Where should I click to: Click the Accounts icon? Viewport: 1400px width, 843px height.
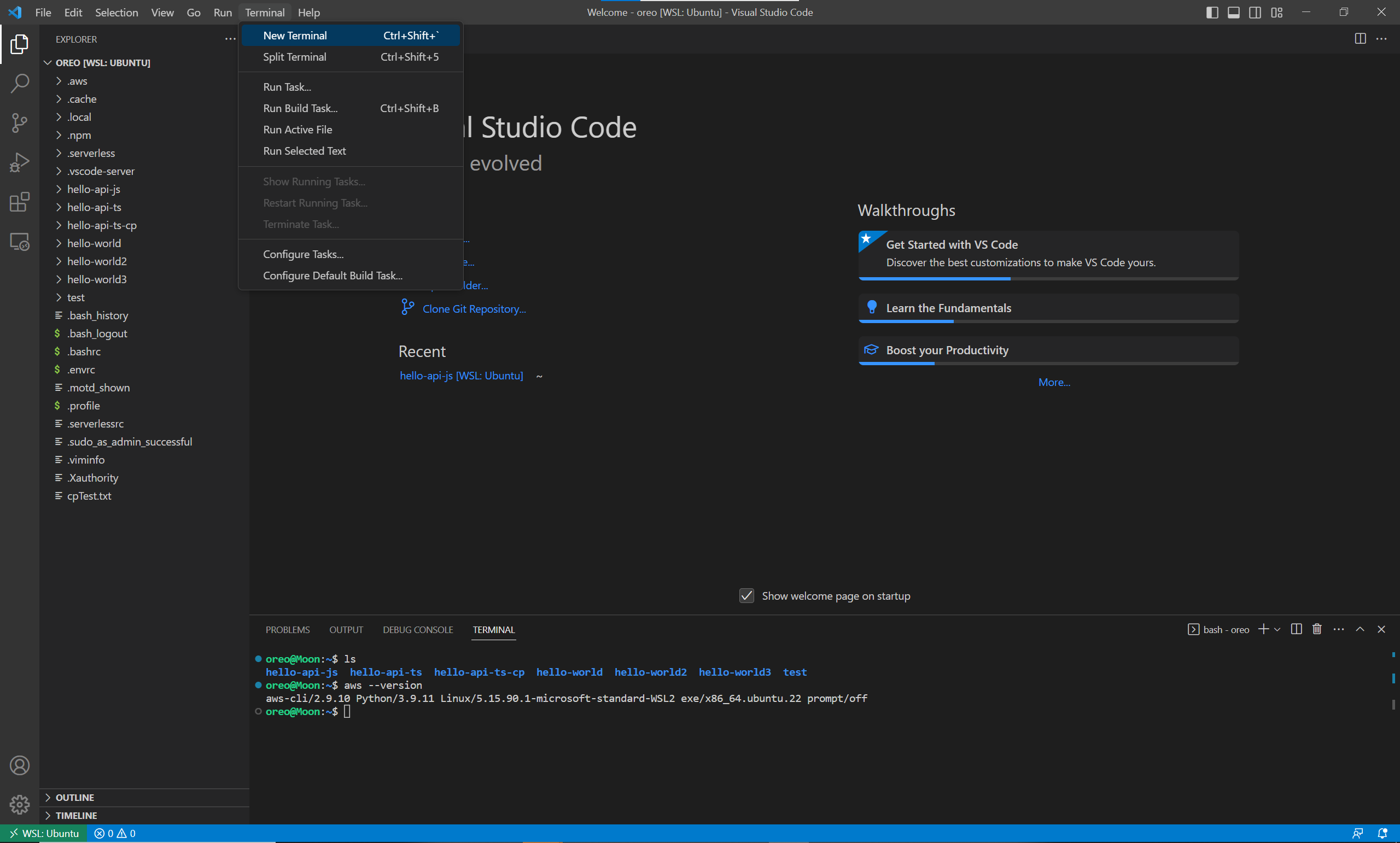(19, 765)
